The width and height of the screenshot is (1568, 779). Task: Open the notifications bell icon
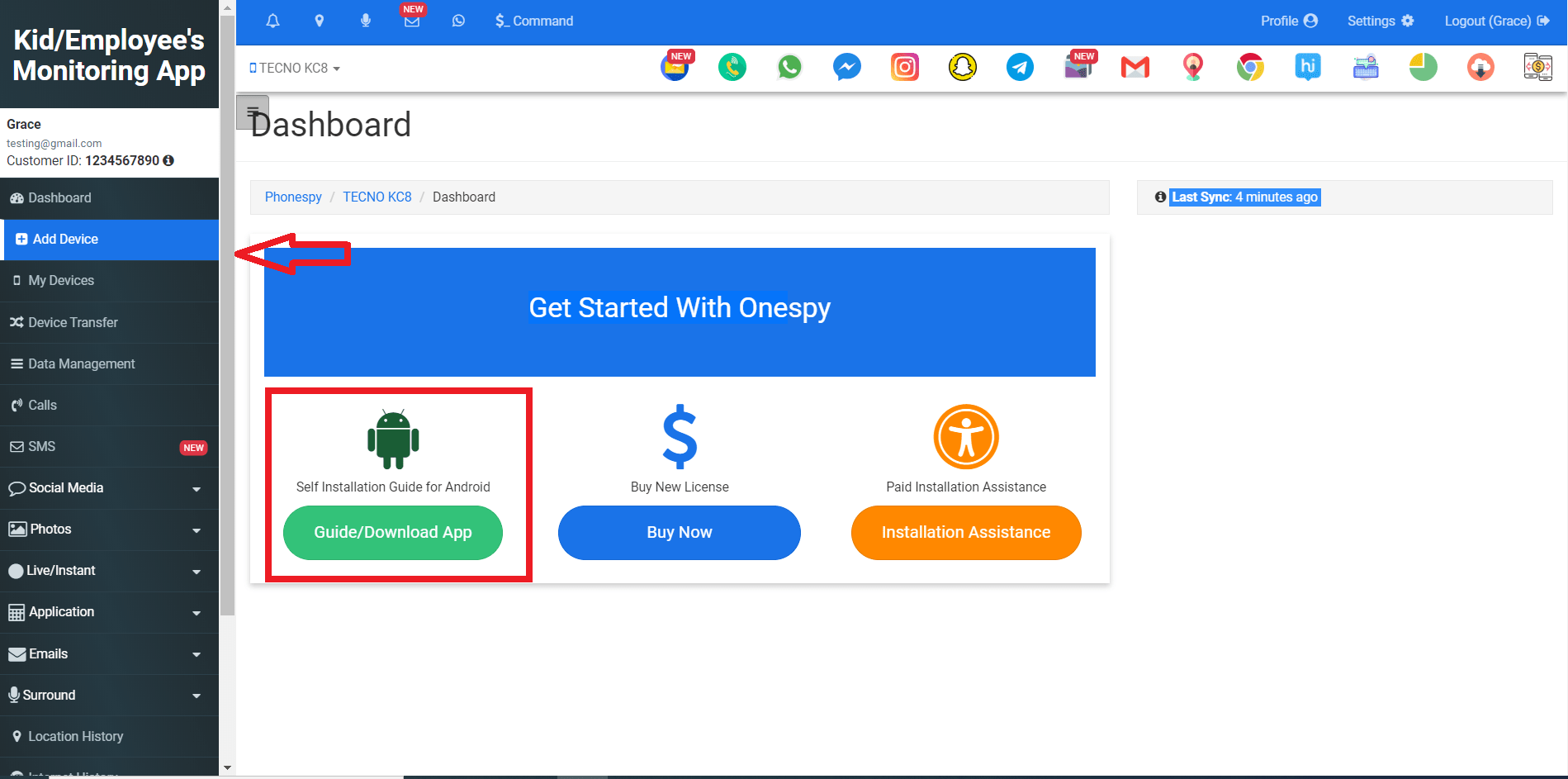pos(272,21)
